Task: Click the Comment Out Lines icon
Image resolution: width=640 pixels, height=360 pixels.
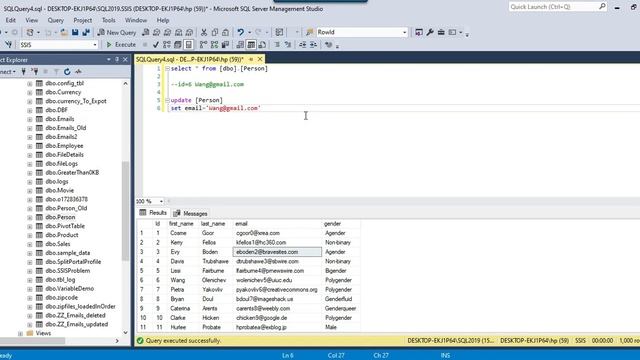Action: (x=277, y=44)
